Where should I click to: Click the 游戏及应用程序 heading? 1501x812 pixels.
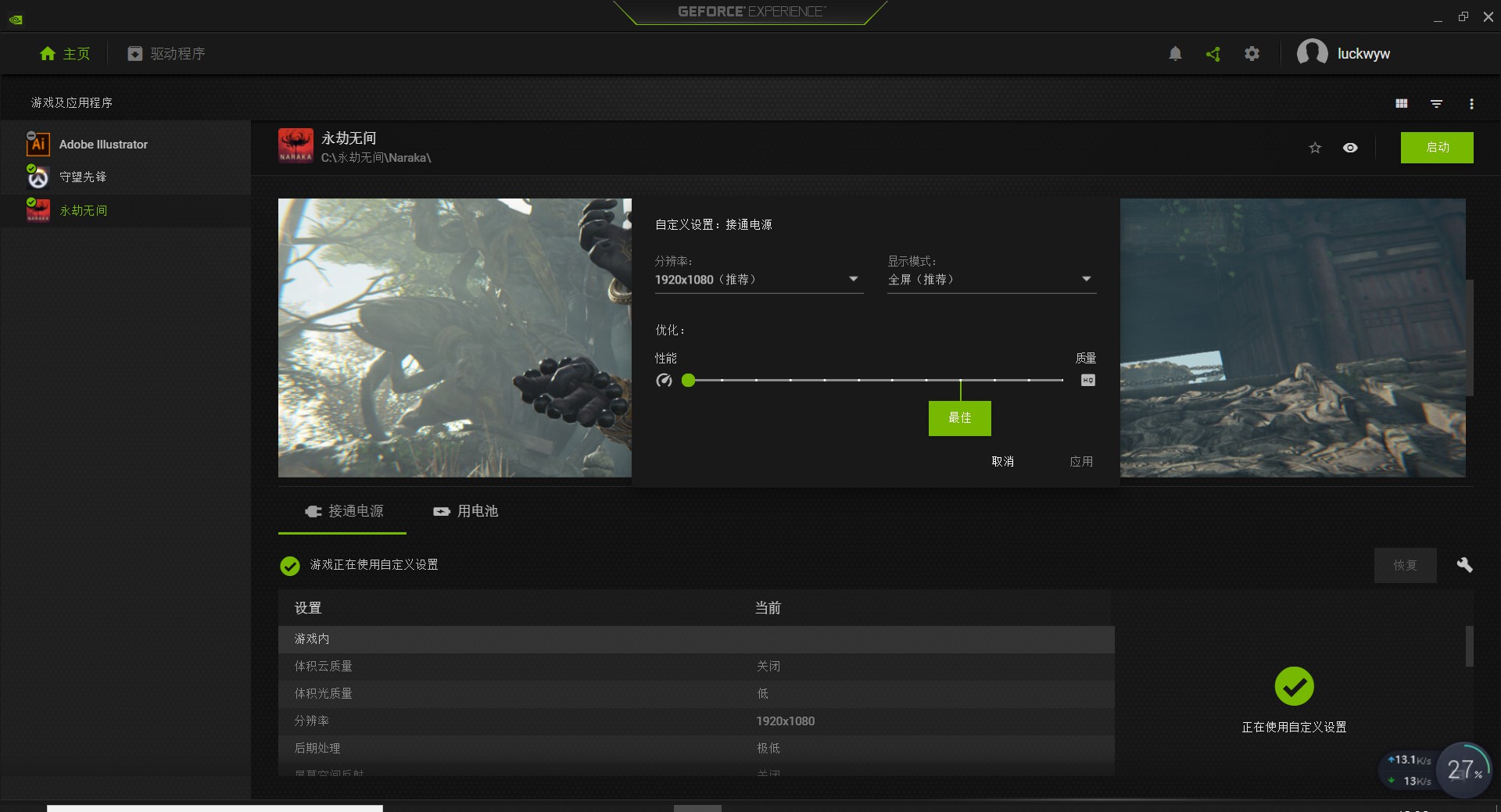(72, 103)
